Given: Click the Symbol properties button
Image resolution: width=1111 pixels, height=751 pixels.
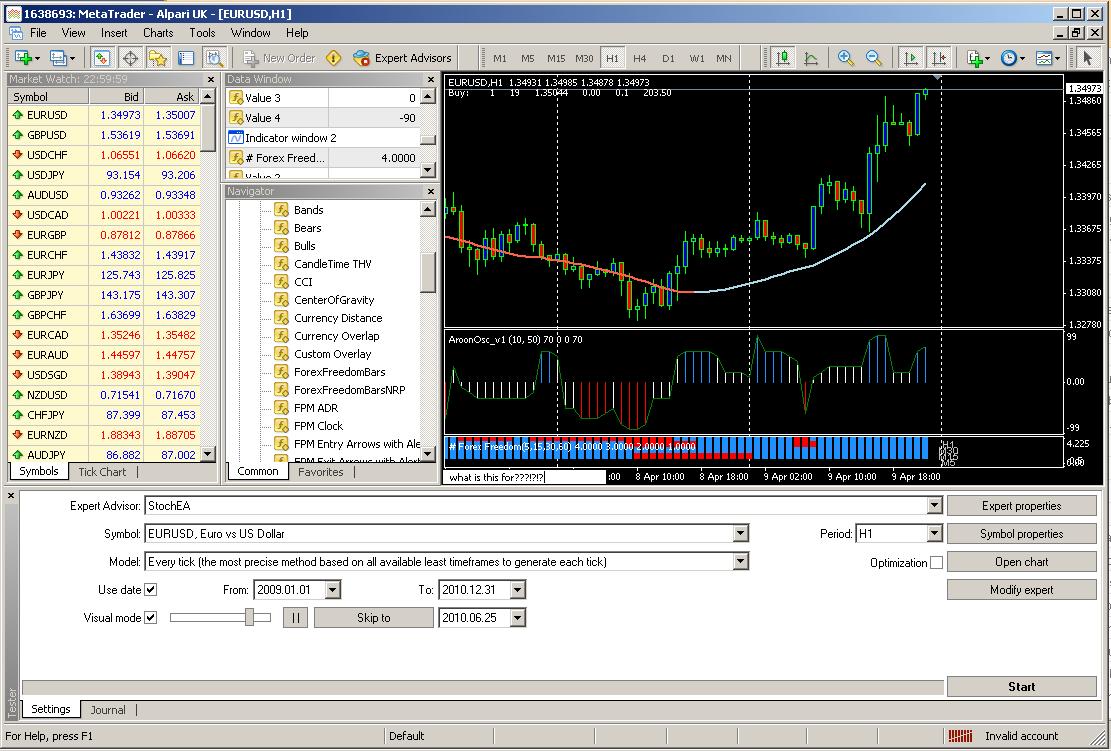Looking at the screenshot, I should point(1022,533).
